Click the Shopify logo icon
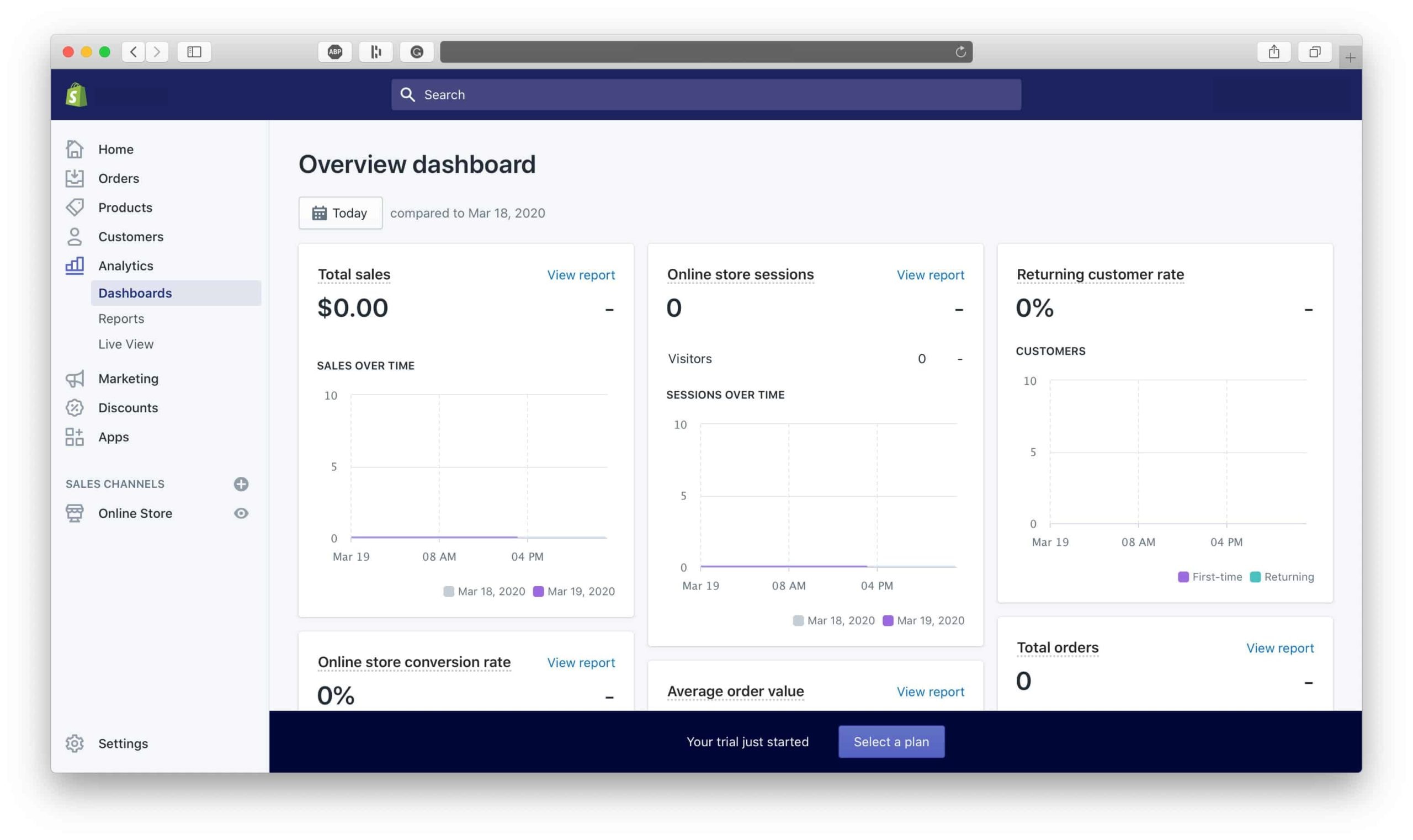Image resolution: width=1413 pixels, height=840 pixels. 76,94
